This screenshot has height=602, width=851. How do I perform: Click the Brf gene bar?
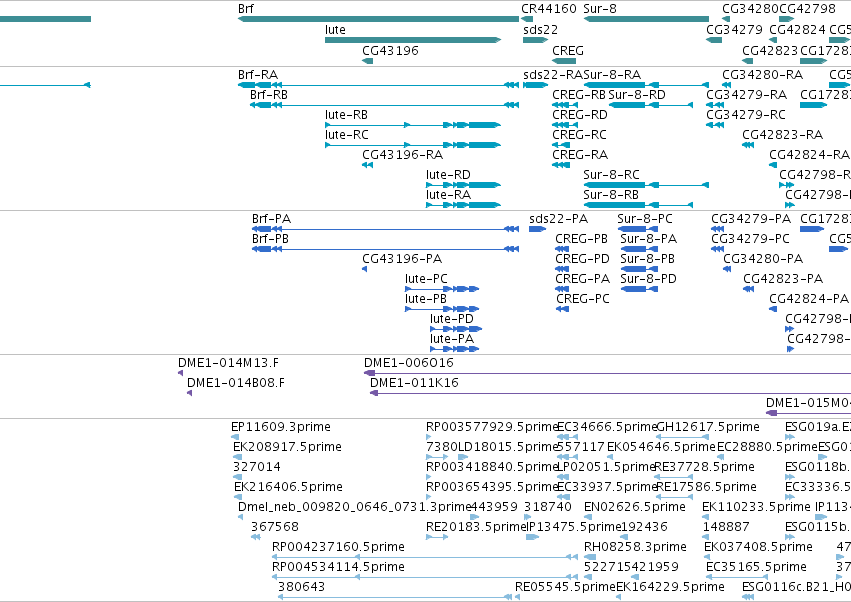pyautogui.click(x=378, y=19)
